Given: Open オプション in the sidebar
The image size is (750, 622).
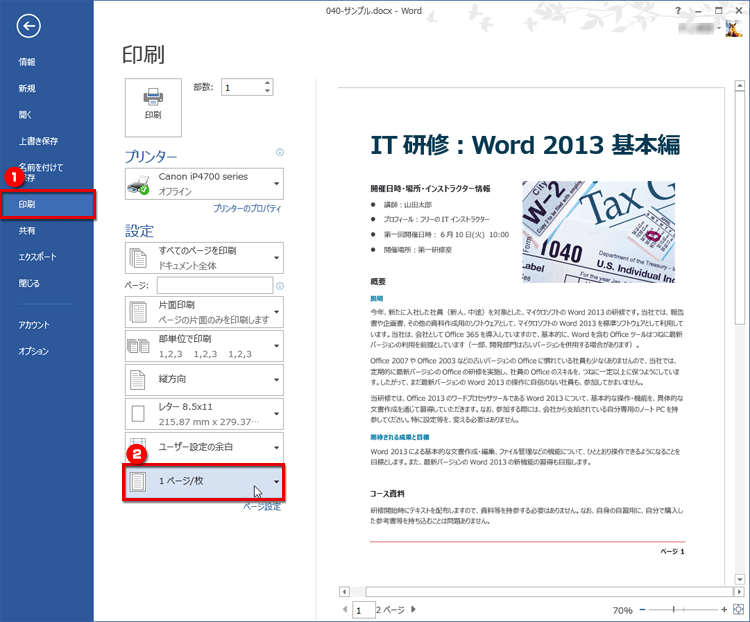Looking at the screenshot, I should pyautogui.click(x=33, y=351).
